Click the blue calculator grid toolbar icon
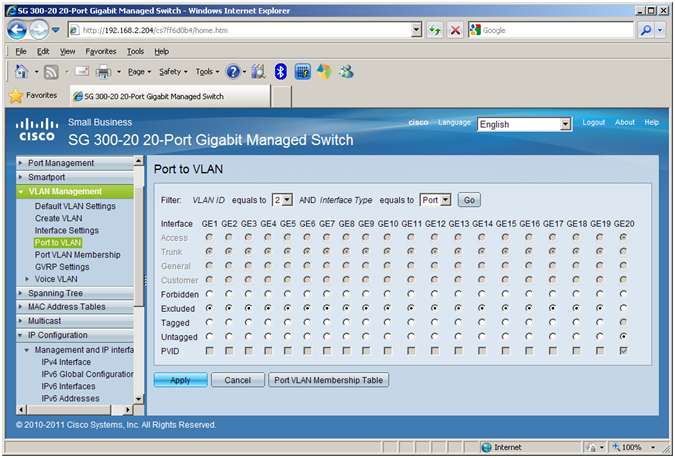Image resolution: width=675 pixels, height=458 pixels. pyautogui.click(x=303, y=71)
